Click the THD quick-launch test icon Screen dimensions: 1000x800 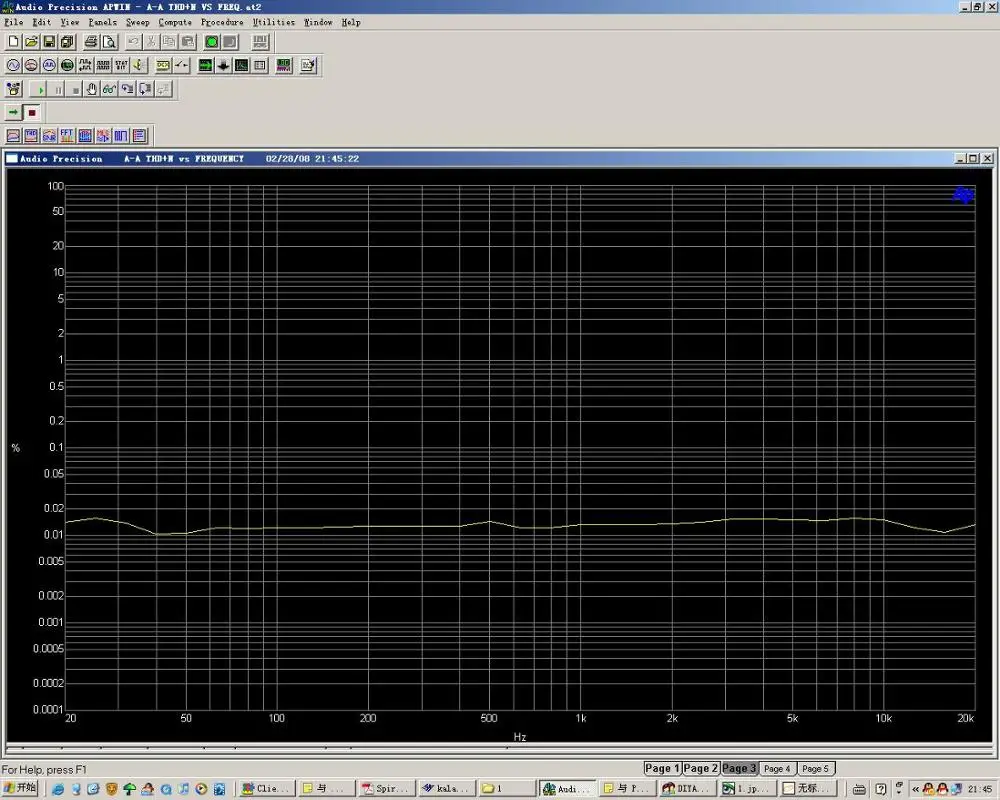(x=31, y=135)
